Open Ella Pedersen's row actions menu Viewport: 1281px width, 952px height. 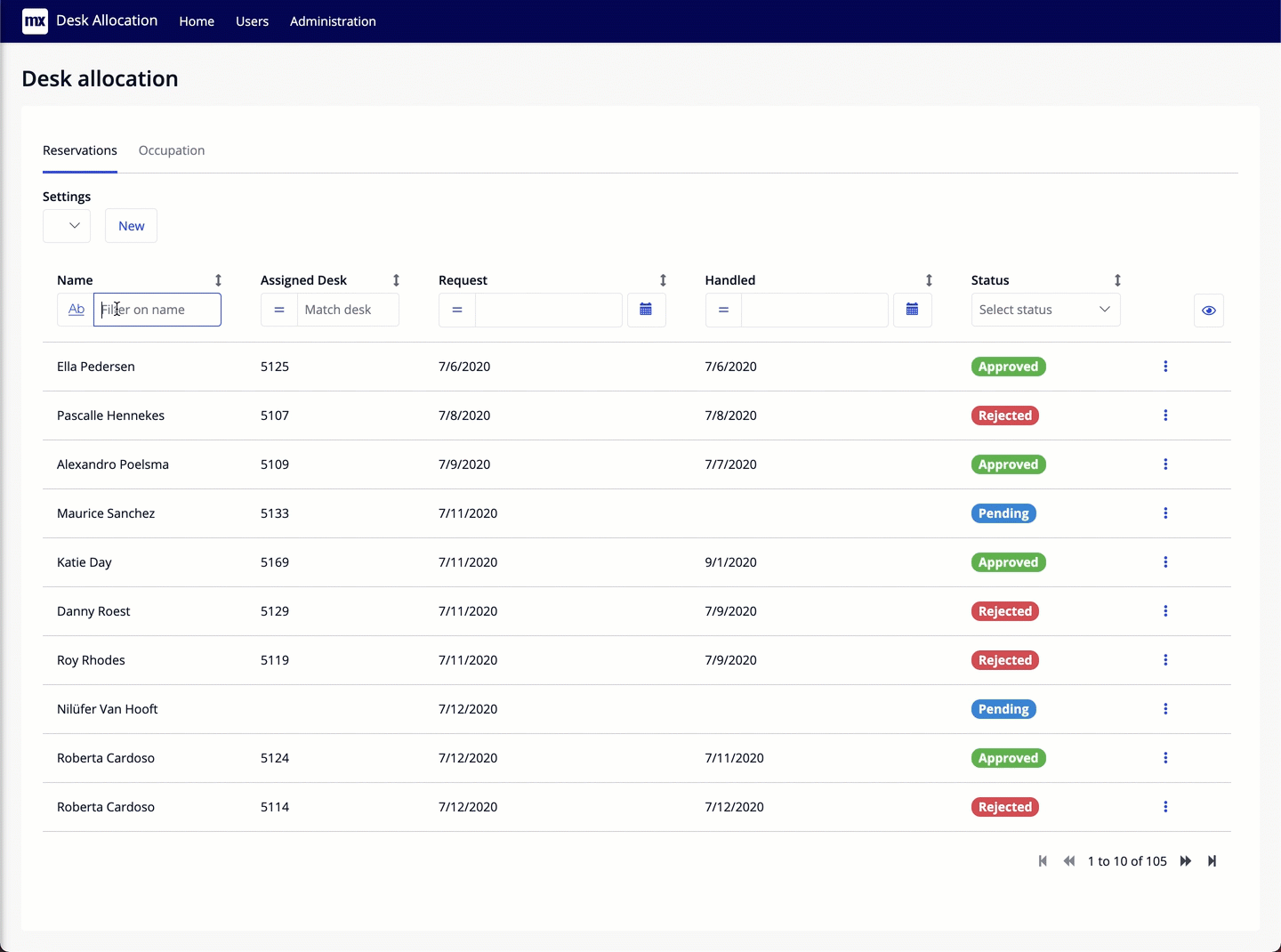[x=1165, y=367]
